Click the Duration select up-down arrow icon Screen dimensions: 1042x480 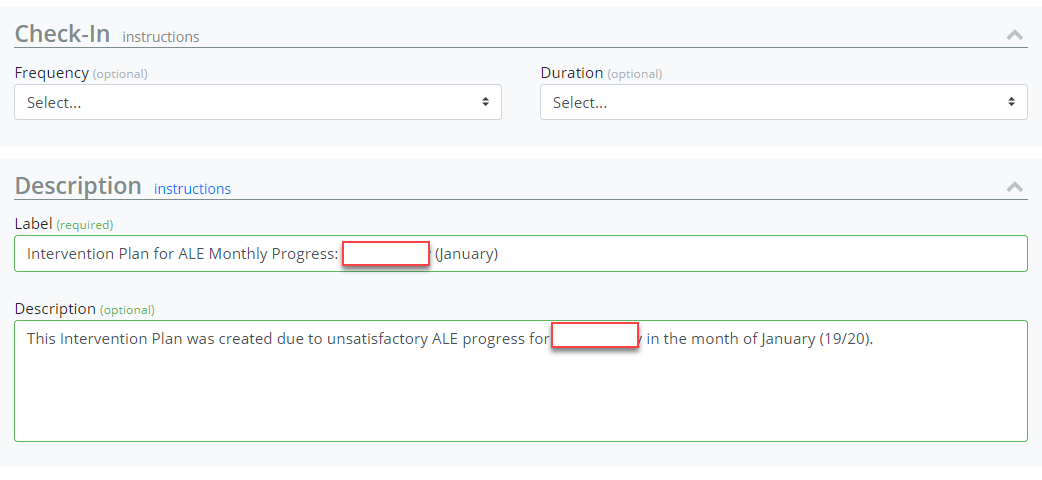[x=1011, y=102]
